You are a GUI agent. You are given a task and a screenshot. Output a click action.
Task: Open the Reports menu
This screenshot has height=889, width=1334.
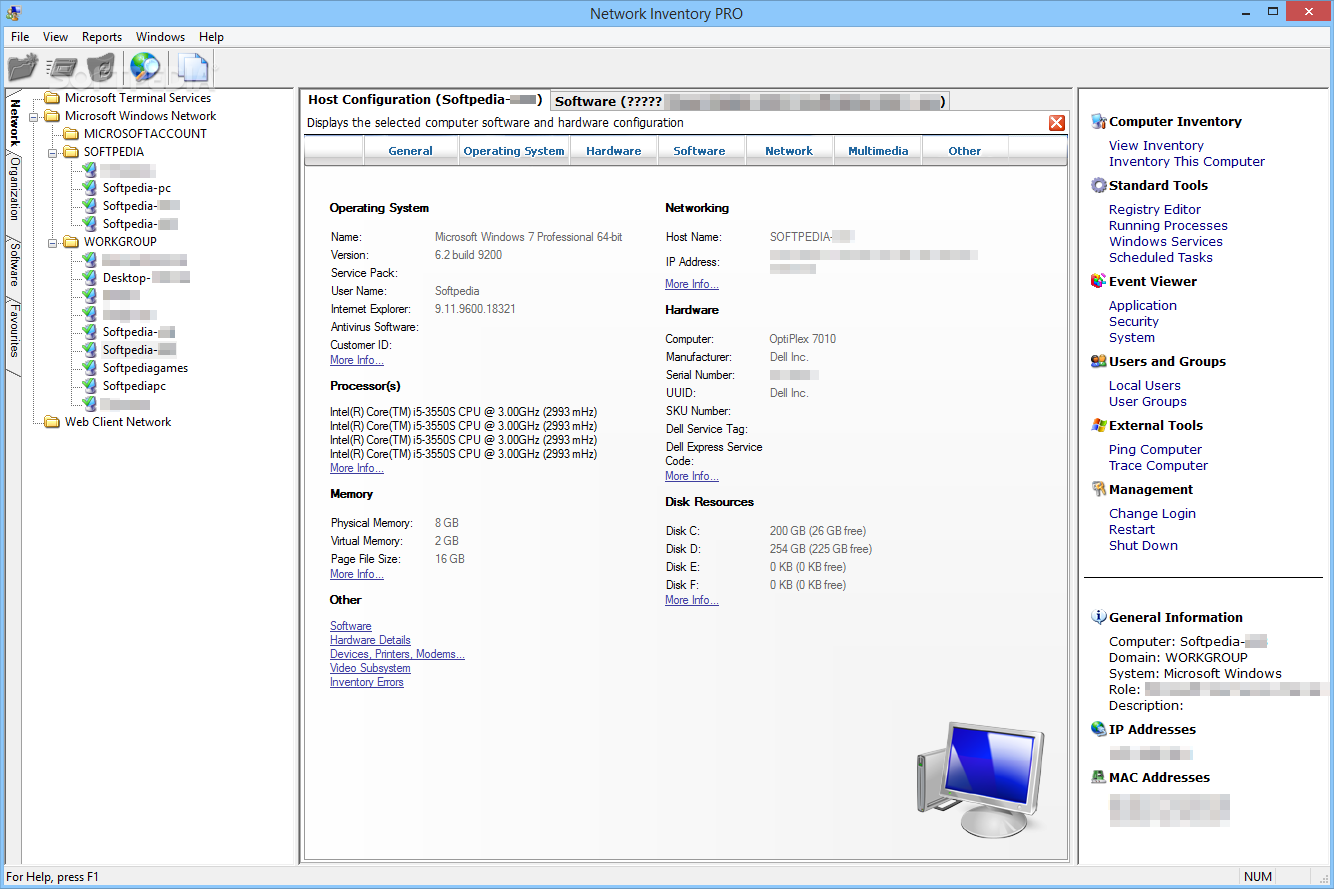[102, 37]
